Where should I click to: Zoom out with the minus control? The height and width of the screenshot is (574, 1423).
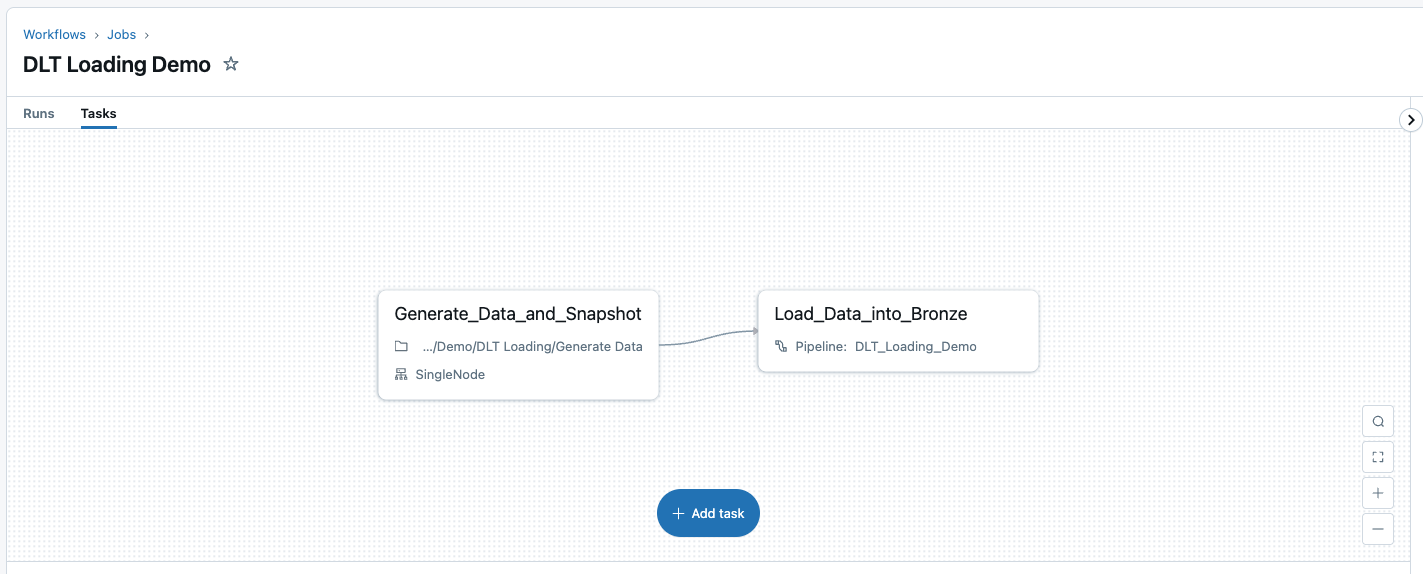point(1378,529)
